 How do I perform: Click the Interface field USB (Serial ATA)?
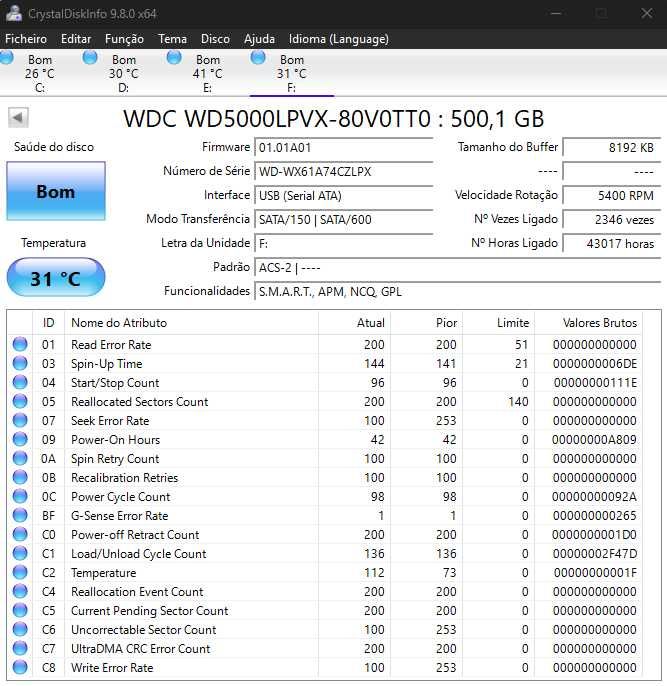click(343, 196)
